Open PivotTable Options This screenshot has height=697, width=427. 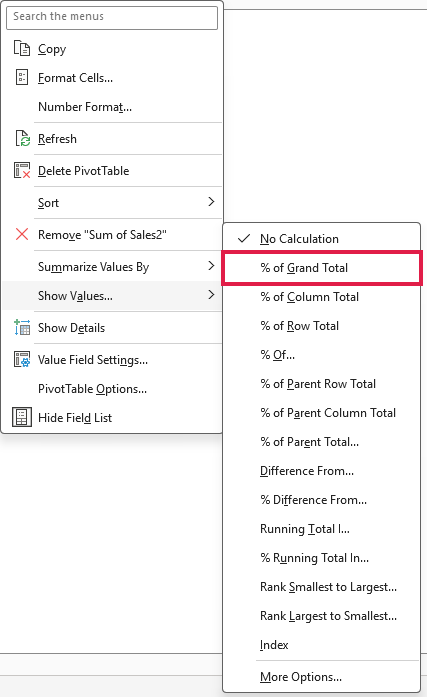coord(112,389)
